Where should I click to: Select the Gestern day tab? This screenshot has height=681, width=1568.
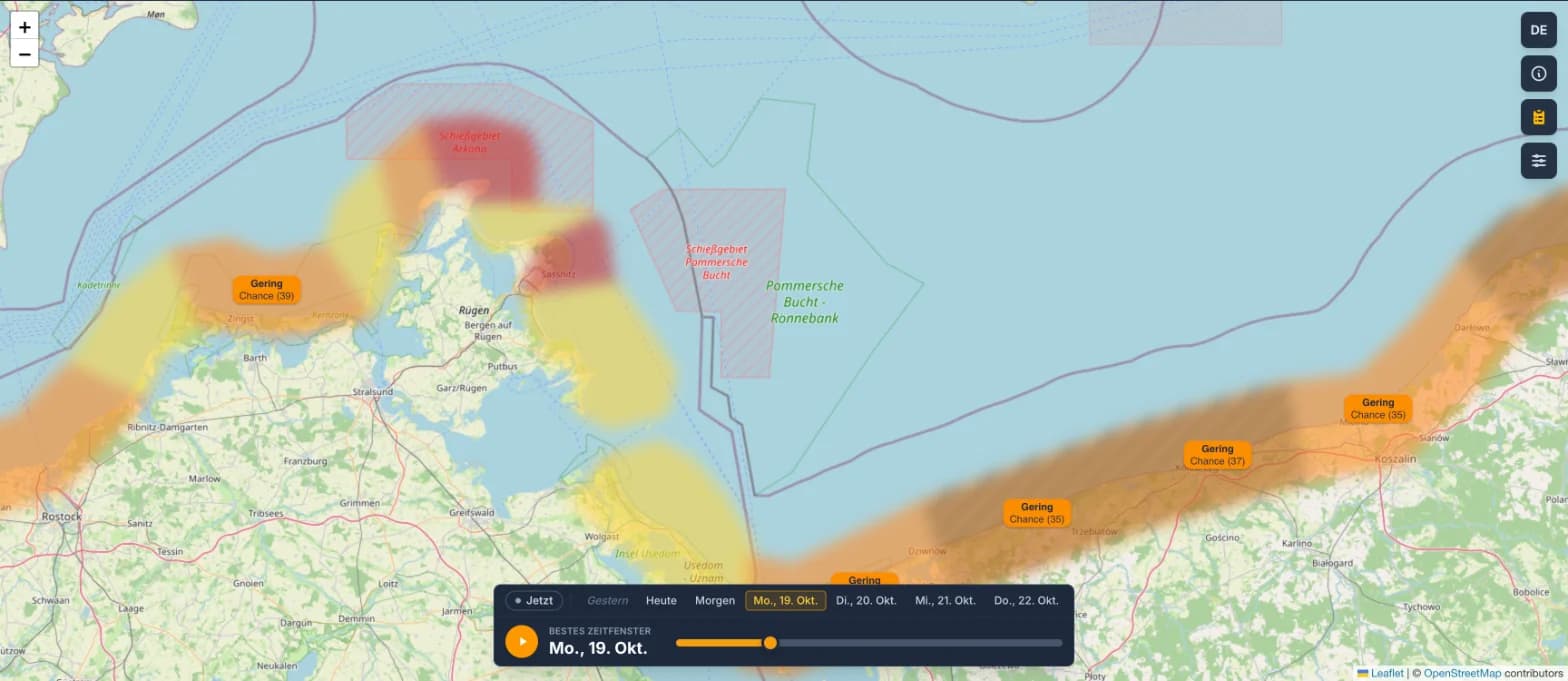[608, 601]
